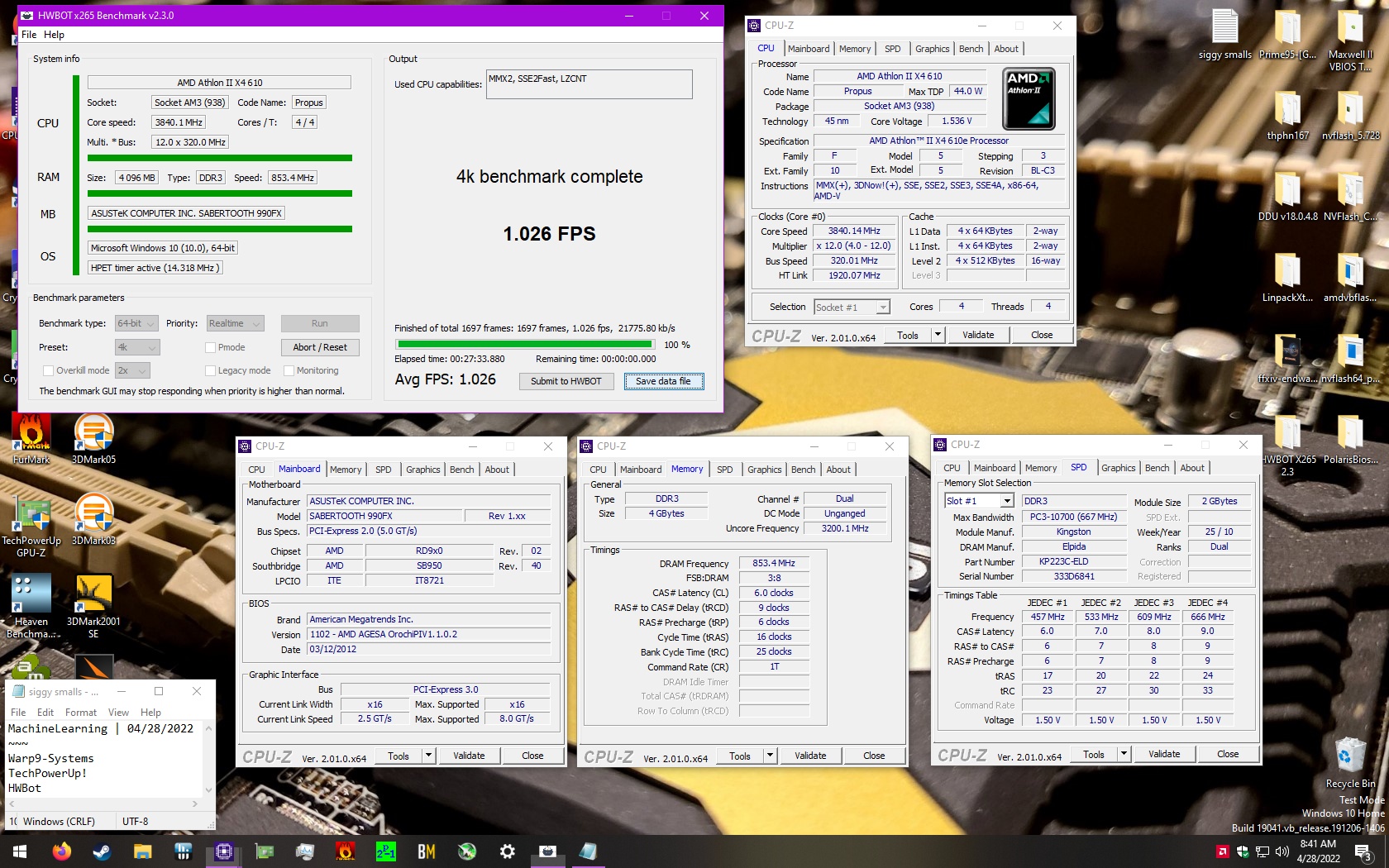Click Submit to HWBOT button
Screen dimensions: 1389x868
[566, 381]
